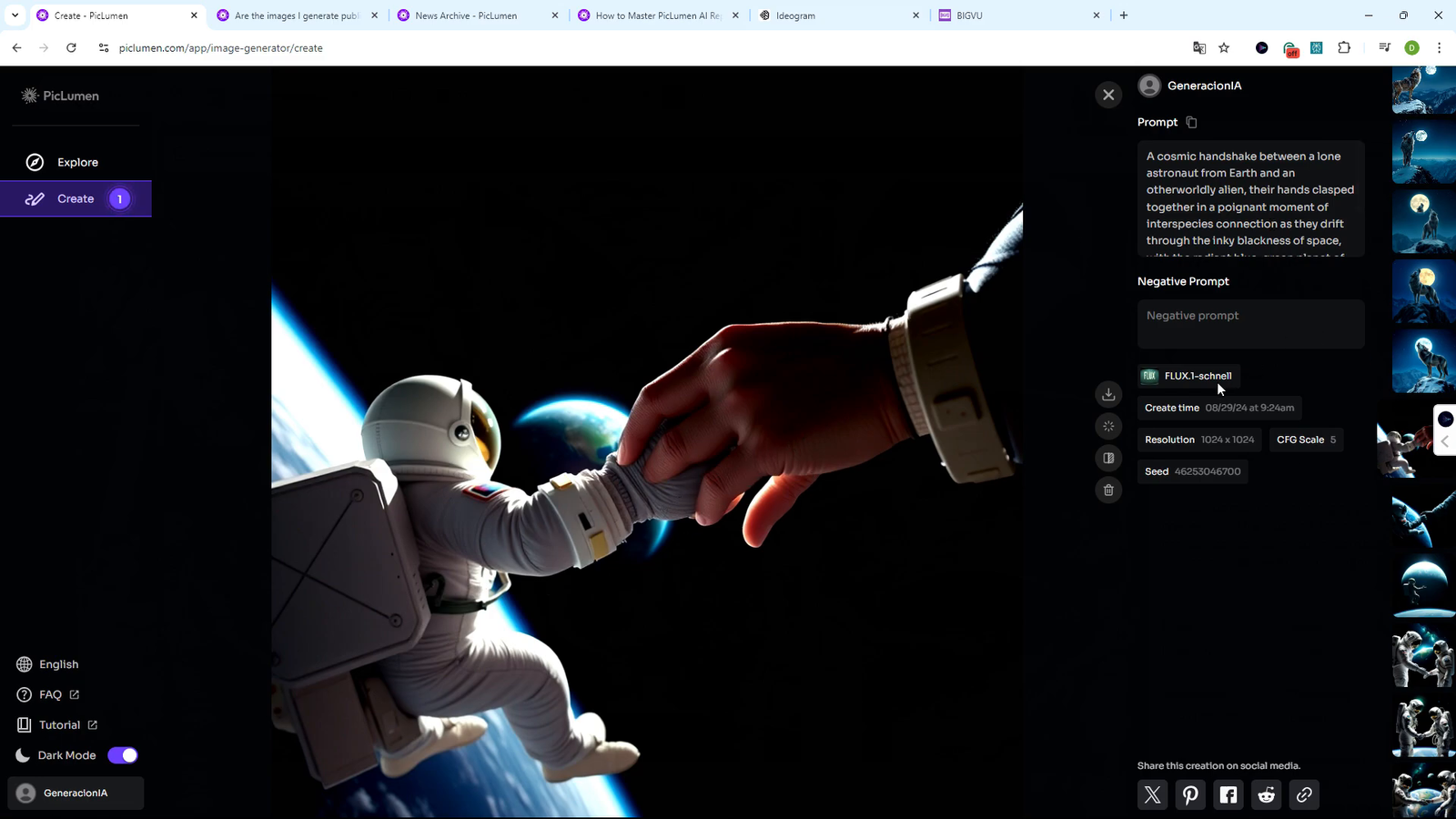Copy the prompt text to clipboard
The width and height of the screenshot is (1456, 819).
coord(1191,122)
